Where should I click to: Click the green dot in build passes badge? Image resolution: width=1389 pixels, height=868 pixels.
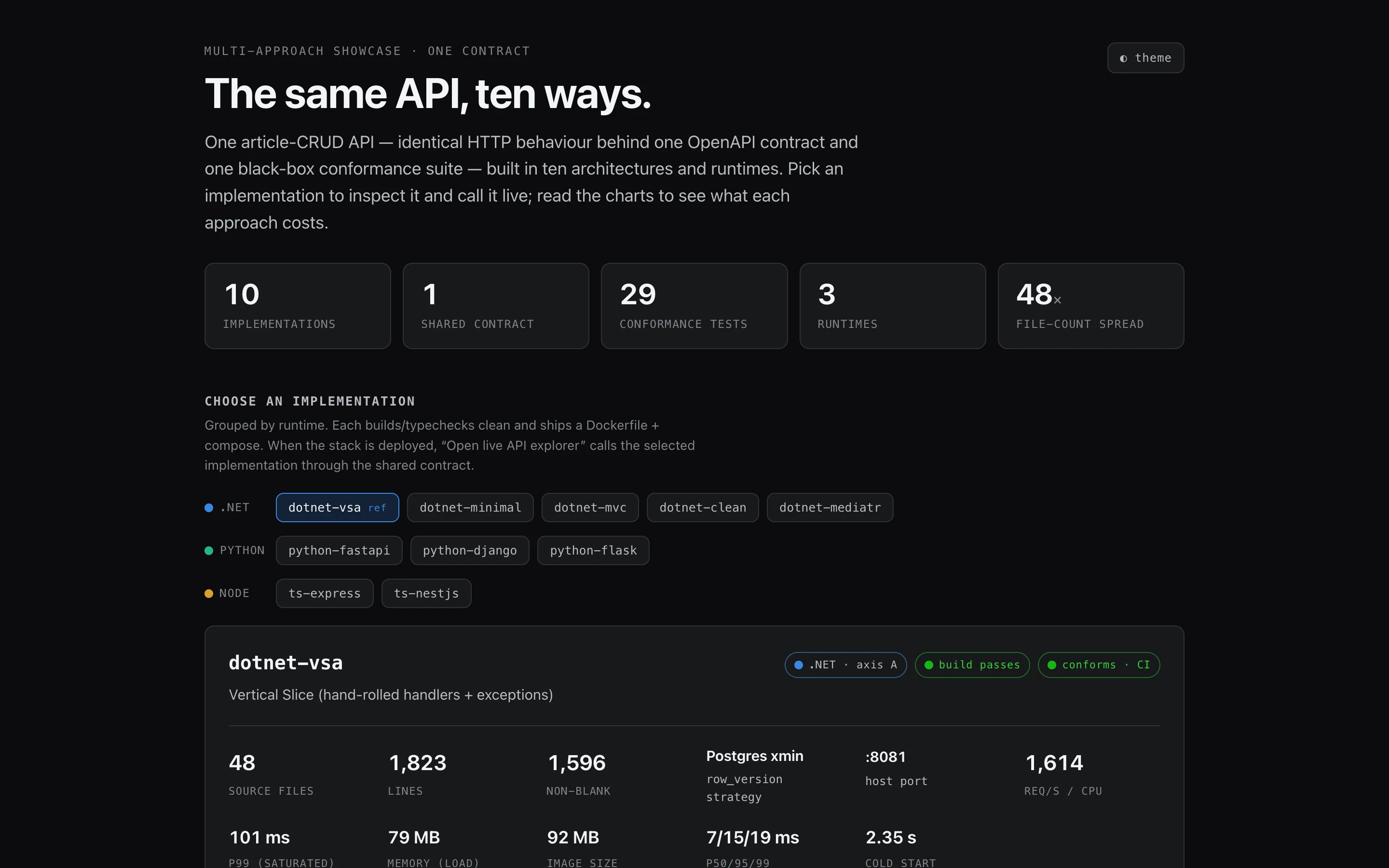[x=929, y=665]
